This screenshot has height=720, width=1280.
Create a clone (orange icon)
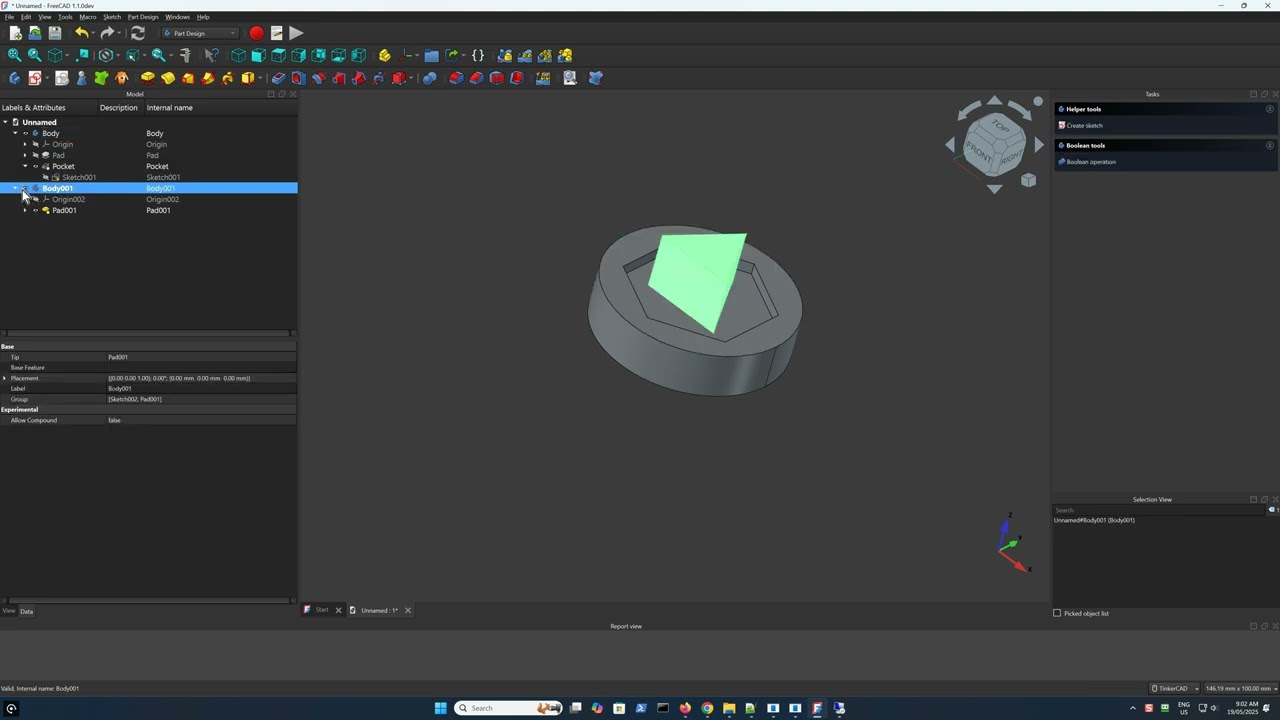[x=122, y=78]
